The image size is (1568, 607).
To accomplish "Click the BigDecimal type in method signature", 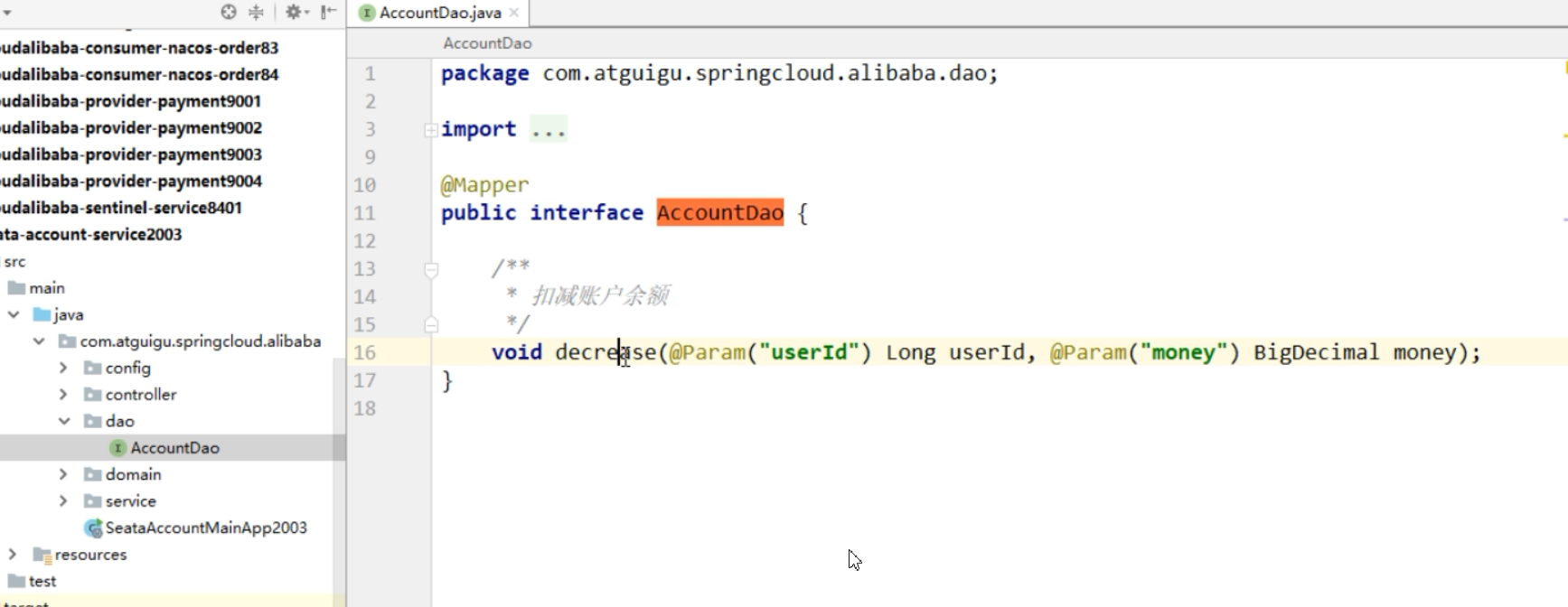I will coord(1317,352).
